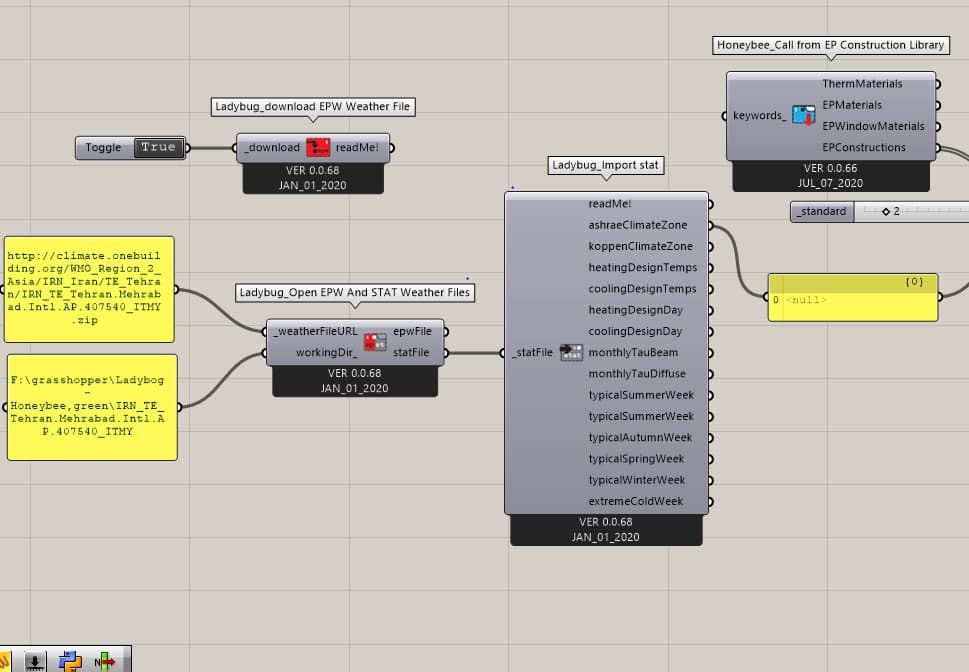This screenshot has width=969, height=672.
Task: Click the "monthlyTauBeam" output text
Action: tap(633, 352)
